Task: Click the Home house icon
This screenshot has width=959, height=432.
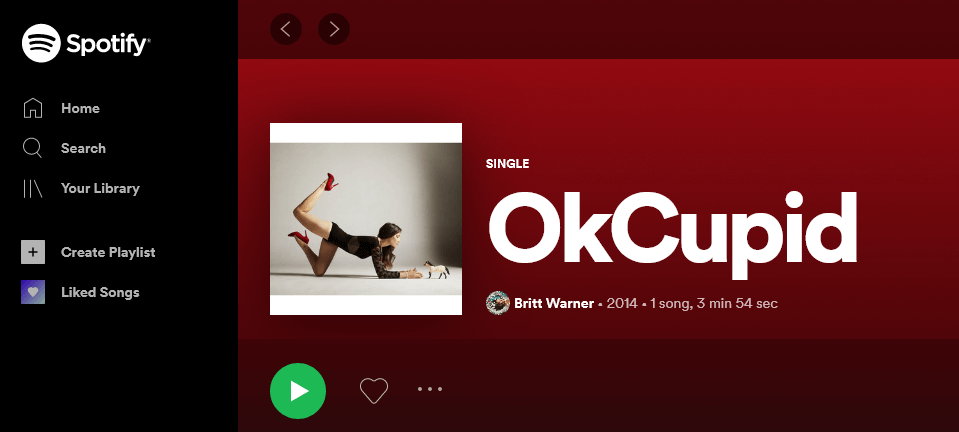Action: click(32, 108)
